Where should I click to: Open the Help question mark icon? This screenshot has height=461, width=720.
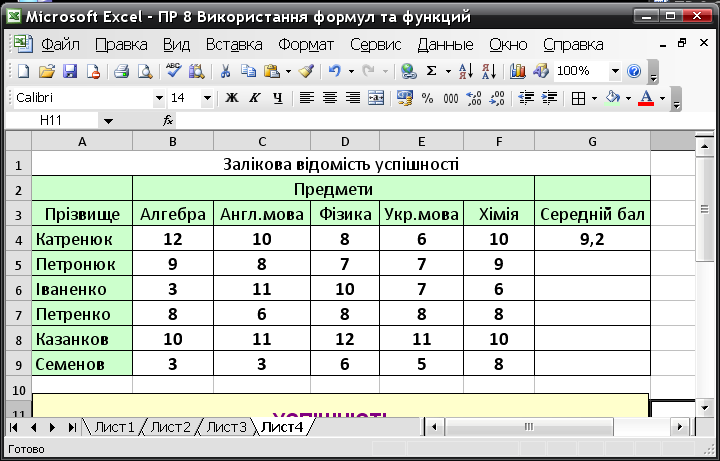click(634, 71)
